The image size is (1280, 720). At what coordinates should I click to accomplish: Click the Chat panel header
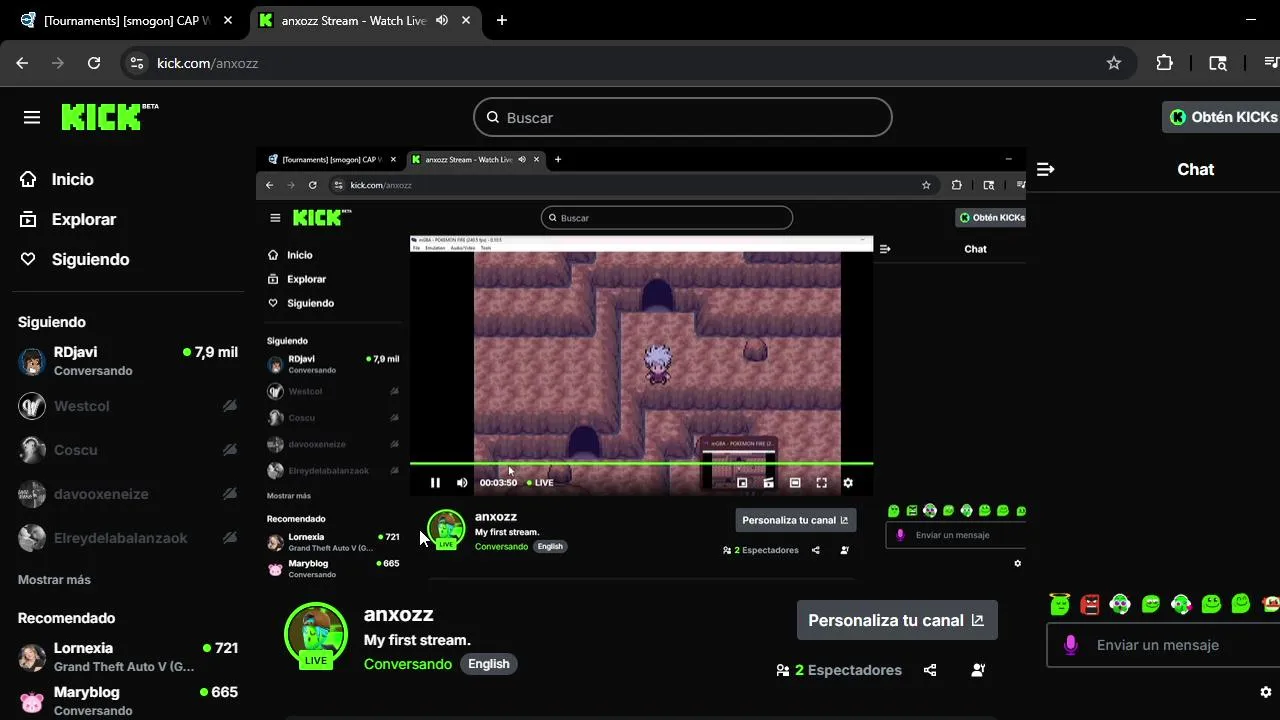tap(1195, 169)
